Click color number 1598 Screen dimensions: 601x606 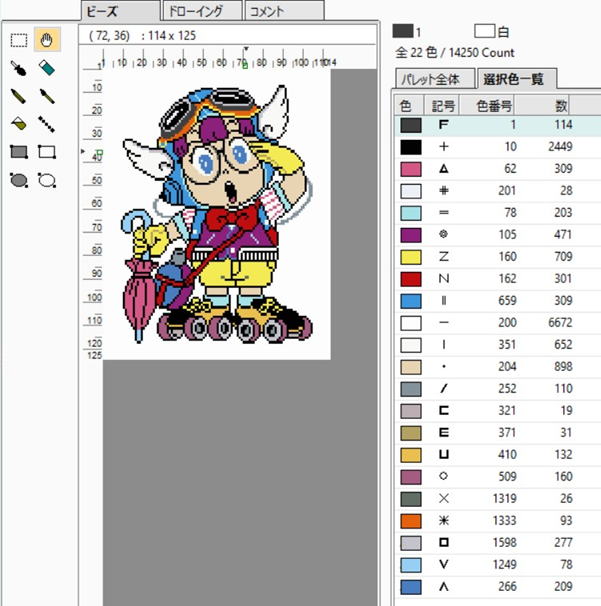click(x=504, y=543)
